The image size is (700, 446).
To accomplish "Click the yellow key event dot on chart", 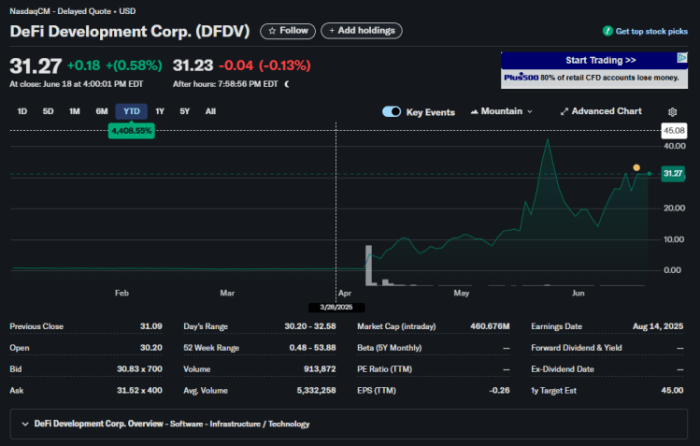I will pyautogui.click(x=636, y=167).
